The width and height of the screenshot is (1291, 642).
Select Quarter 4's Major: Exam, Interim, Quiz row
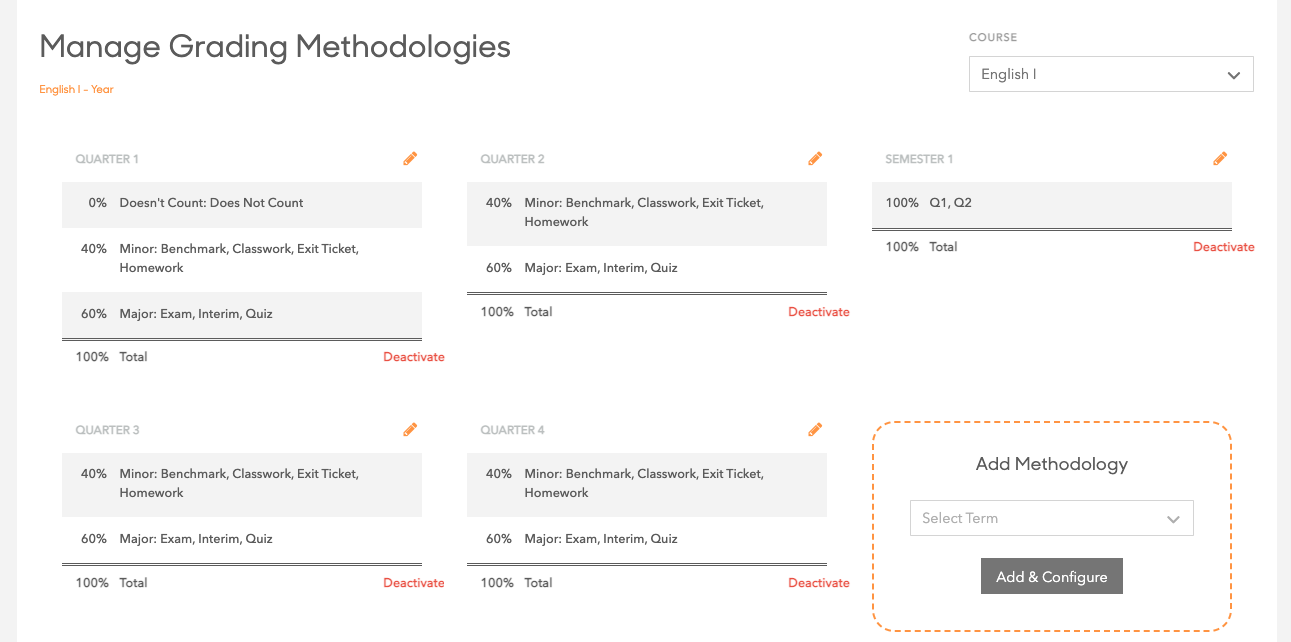pyautogui.click(x=646, y=539)
